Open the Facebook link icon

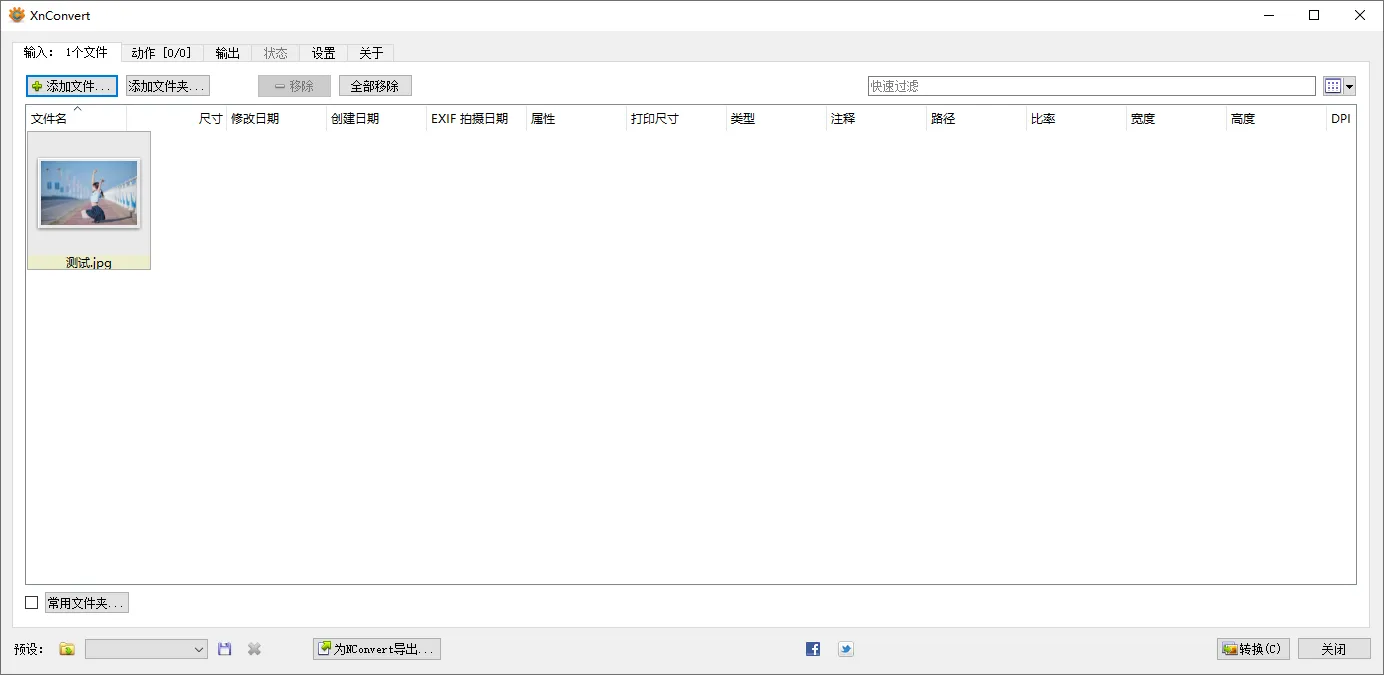pyautogui.click(x=813, y=649)
